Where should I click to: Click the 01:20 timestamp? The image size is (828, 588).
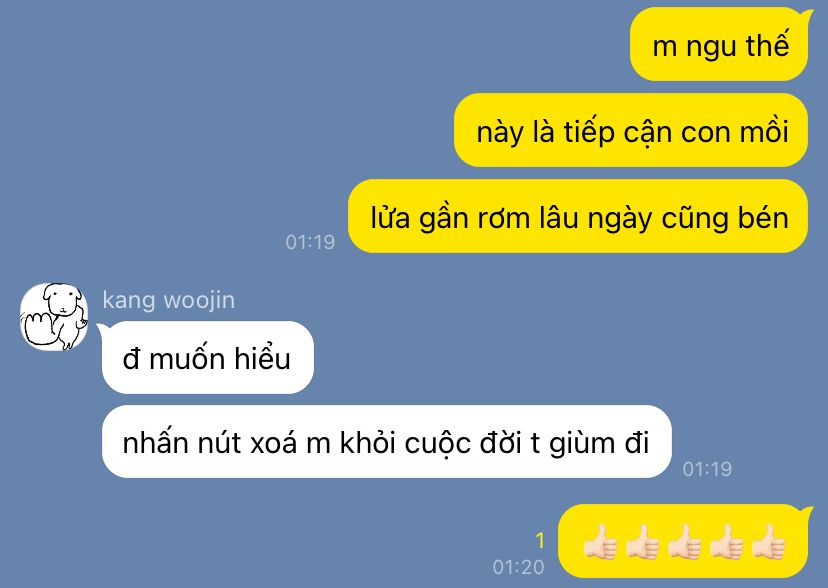(x=518, y=567)
